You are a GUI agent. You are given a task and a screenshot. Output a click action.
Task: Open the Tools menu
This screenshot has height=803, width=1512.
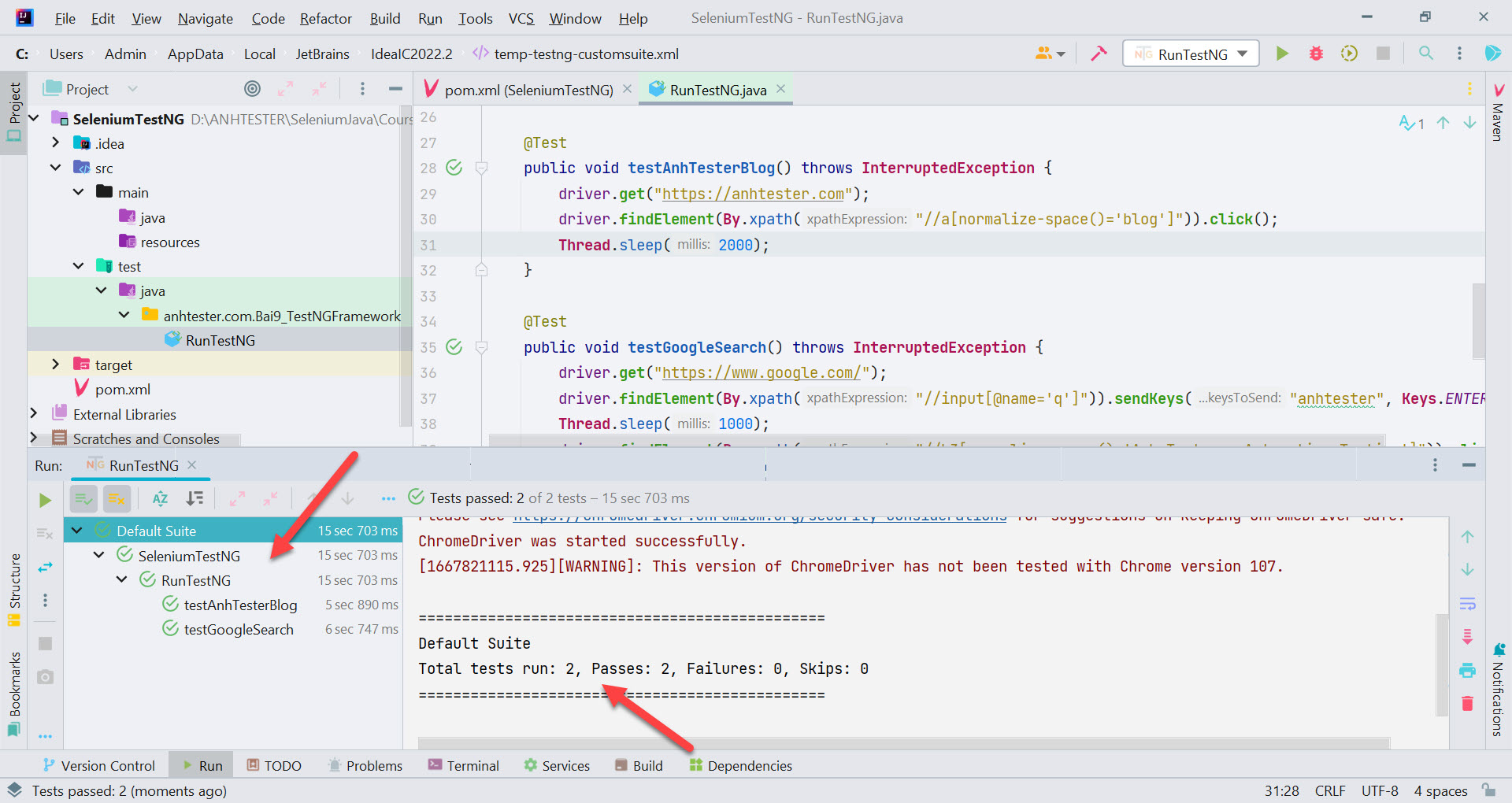click(x=475, y=18)
